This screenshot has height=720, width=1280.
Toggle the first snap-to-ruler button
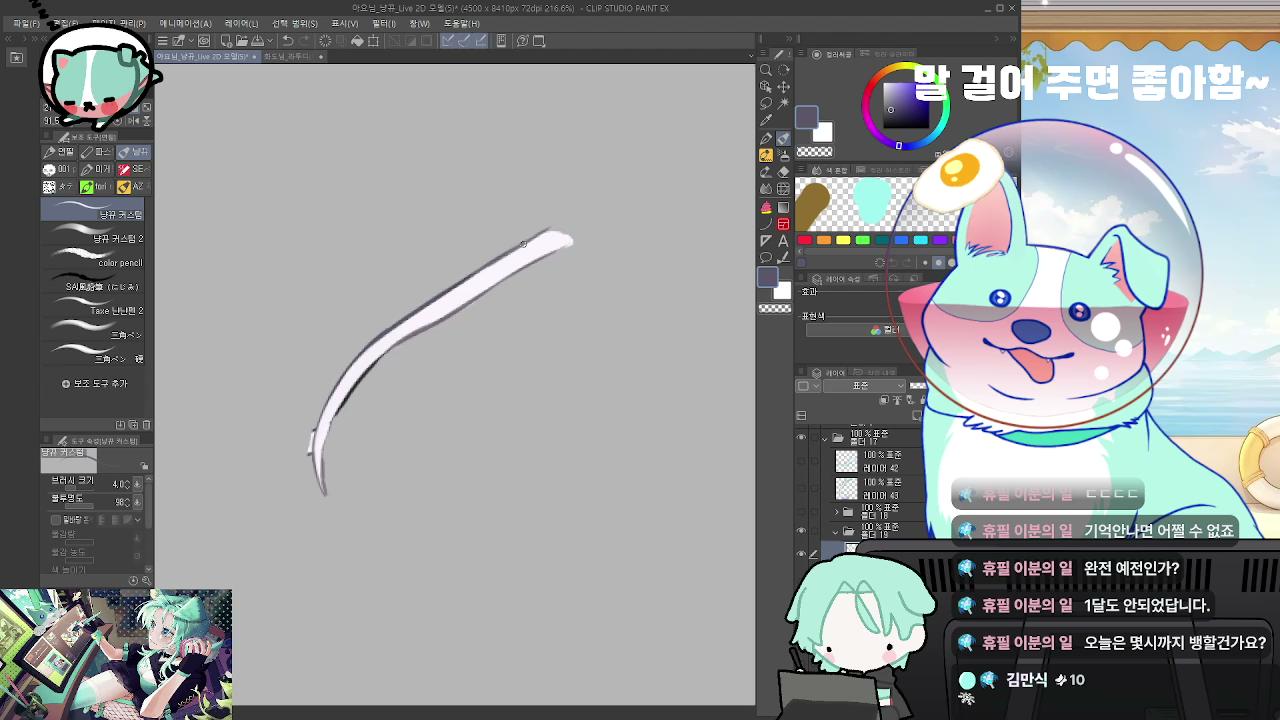click(448, 41)
